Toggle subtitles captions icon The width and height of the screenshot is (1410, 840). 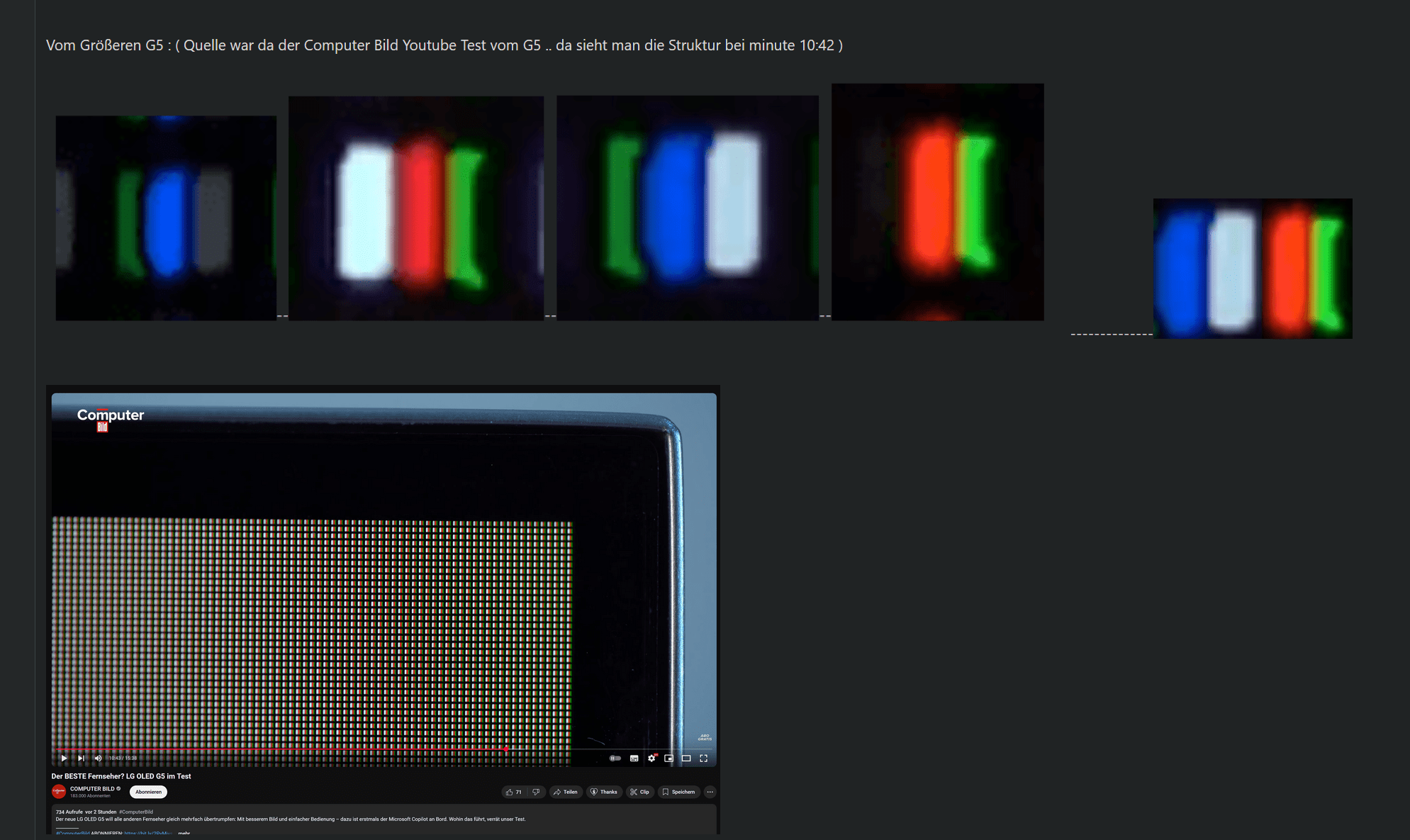(x=634, y=758)
